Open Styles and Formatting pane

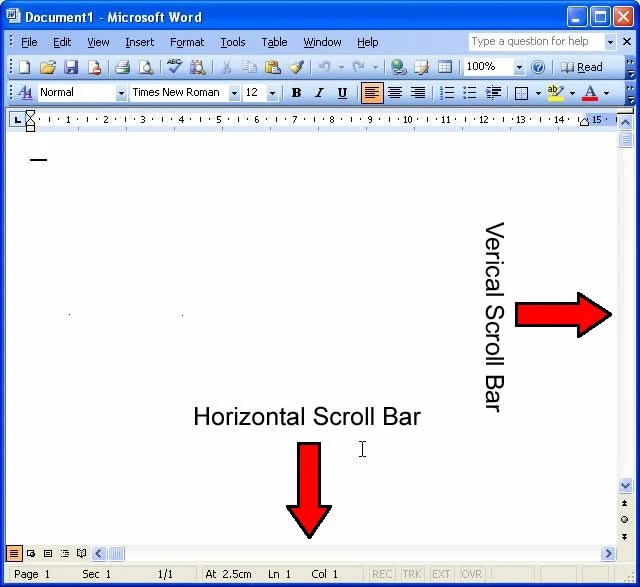pos(25,93)
